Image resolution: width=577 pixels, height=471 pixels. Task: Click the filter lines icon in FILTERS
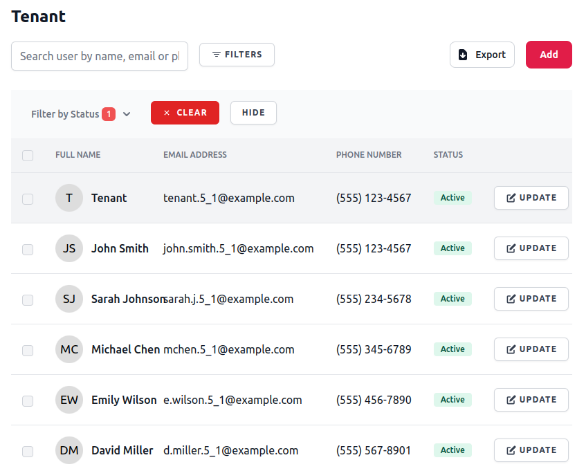(x=216, y=54)
